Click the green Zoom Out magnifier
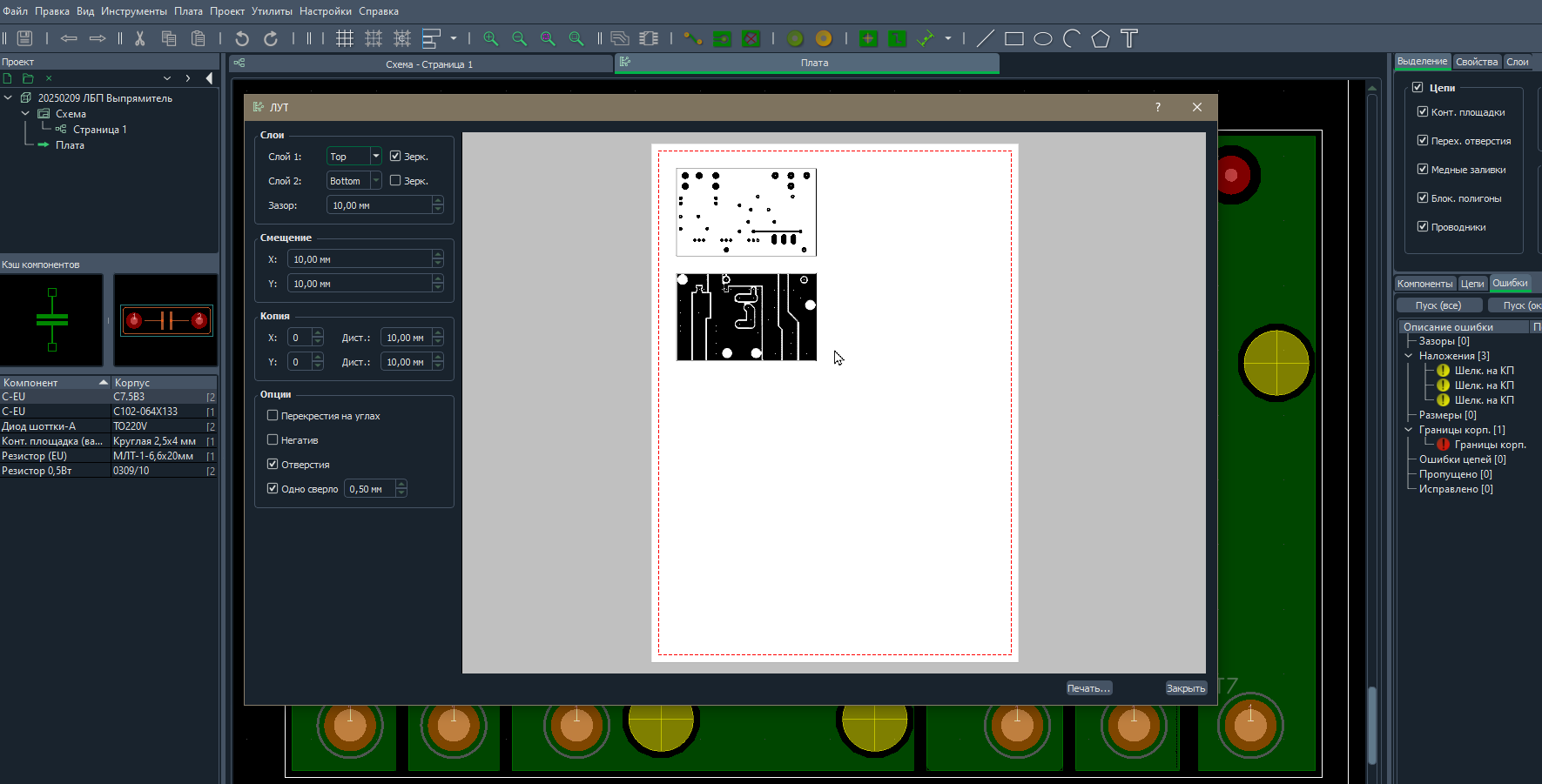The height and width of the screenshot is (784, 1542). click(x=520, y=38)
